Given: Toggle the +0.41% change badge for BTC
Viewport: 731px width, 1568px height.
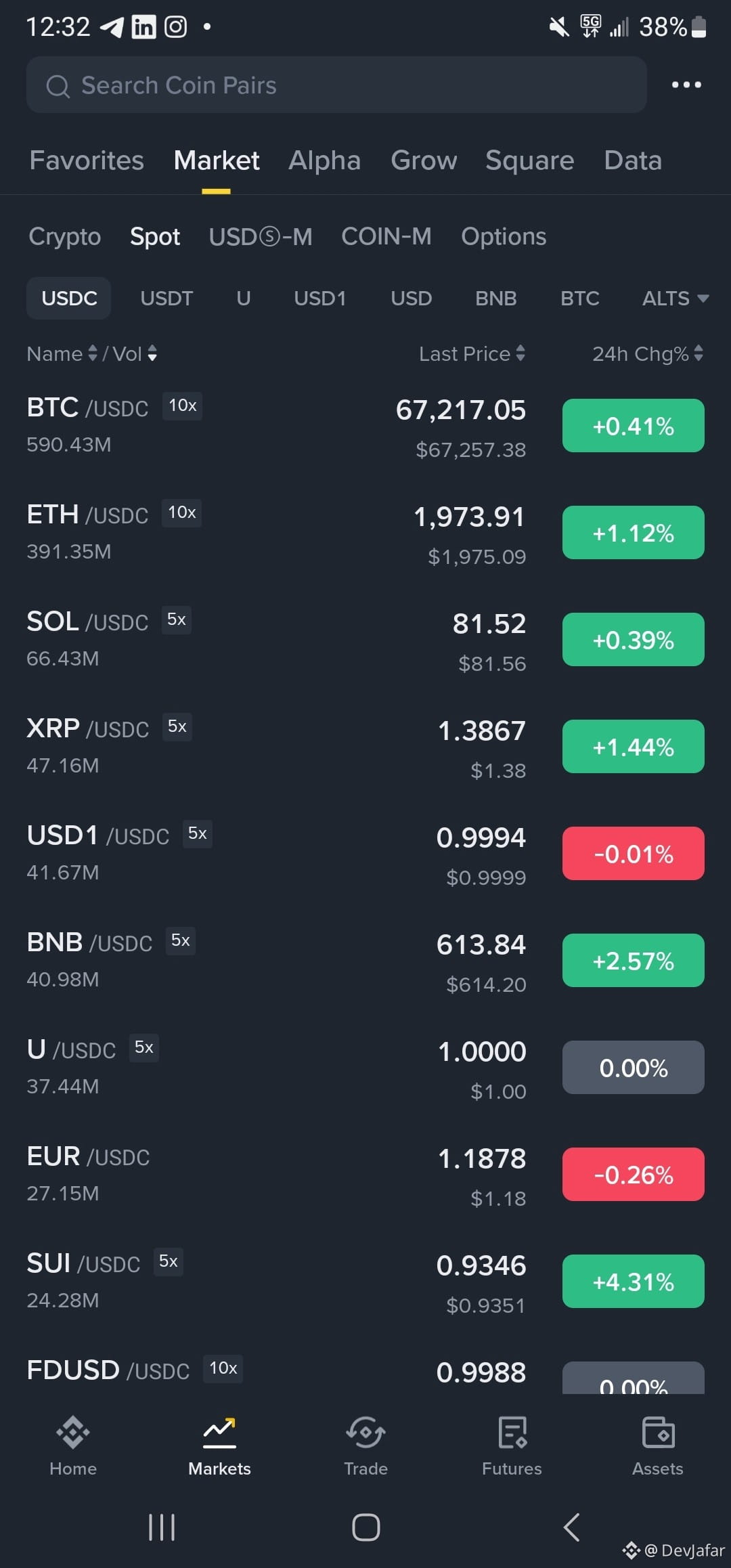Looking at the screenshot, I should (x=633, y=426).
